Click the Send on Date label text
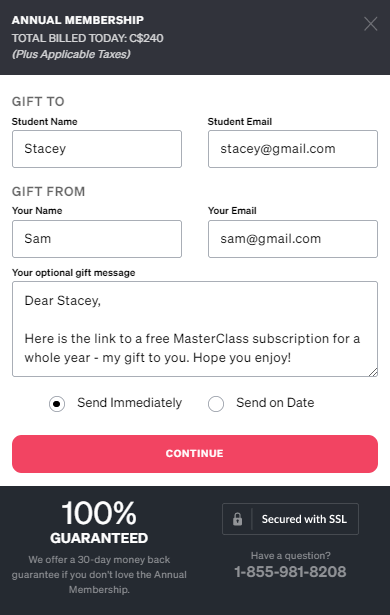This screenshot has height=615, width=390. click(275, 403)
